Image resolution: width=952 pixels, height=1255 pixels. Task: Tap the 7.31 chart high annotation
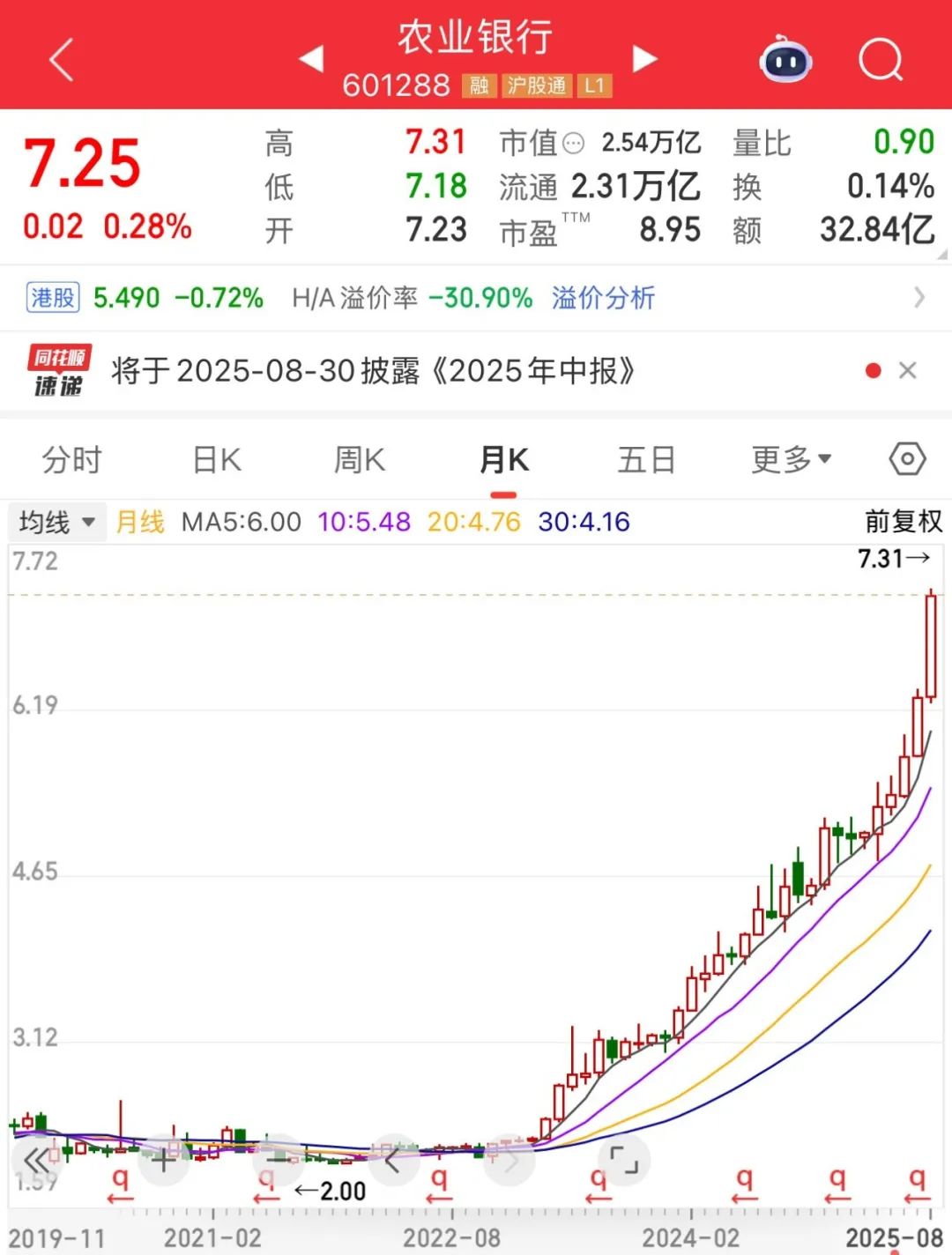click(894, 558)
